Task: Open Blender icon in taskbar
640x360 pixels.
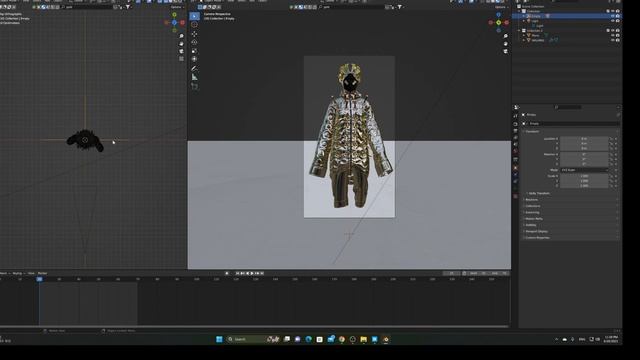Action: coord(386,339)
